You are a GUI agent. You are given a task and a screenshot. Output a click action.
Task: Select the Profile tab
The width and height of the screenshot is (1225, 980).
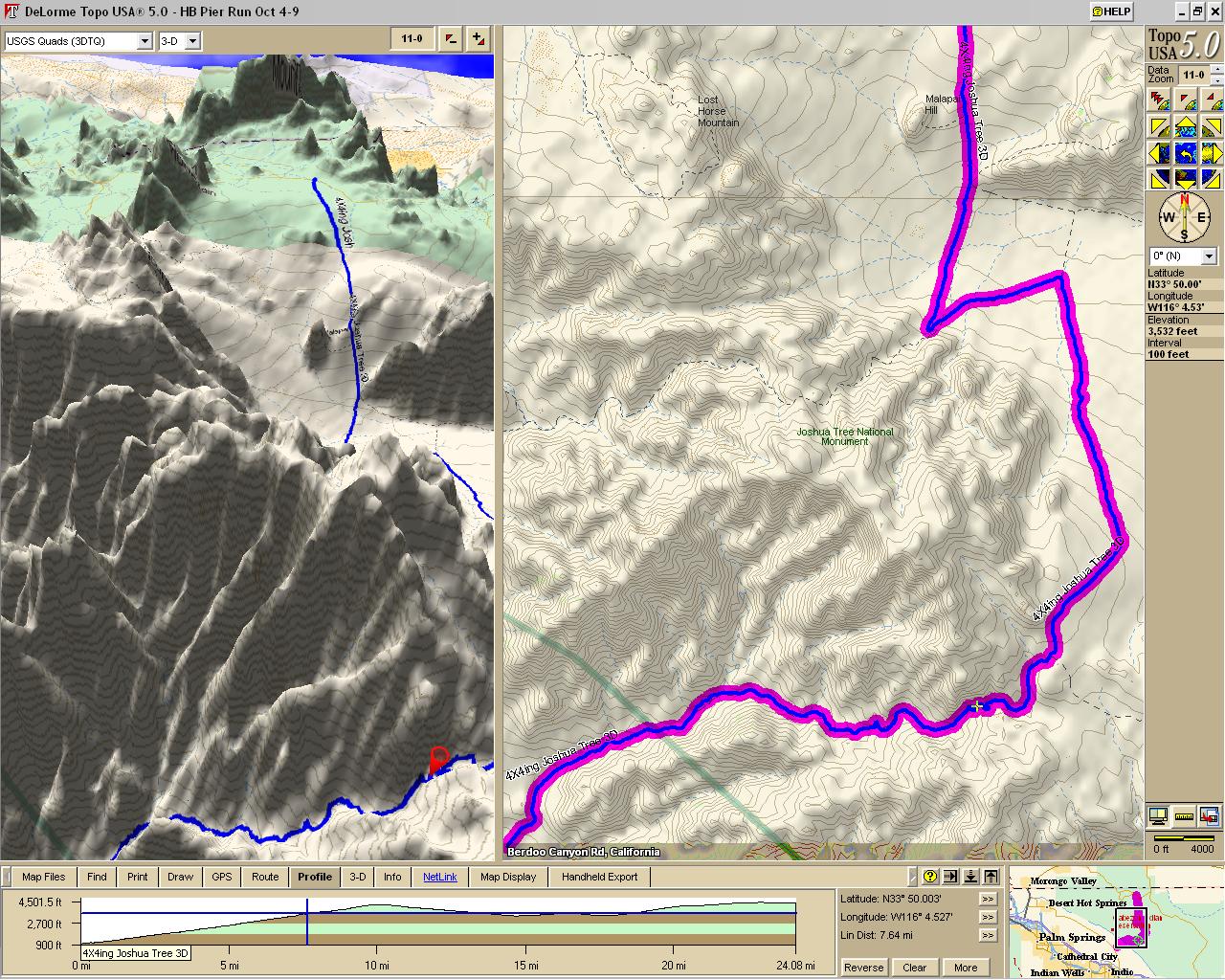click(x=314, y=877)
